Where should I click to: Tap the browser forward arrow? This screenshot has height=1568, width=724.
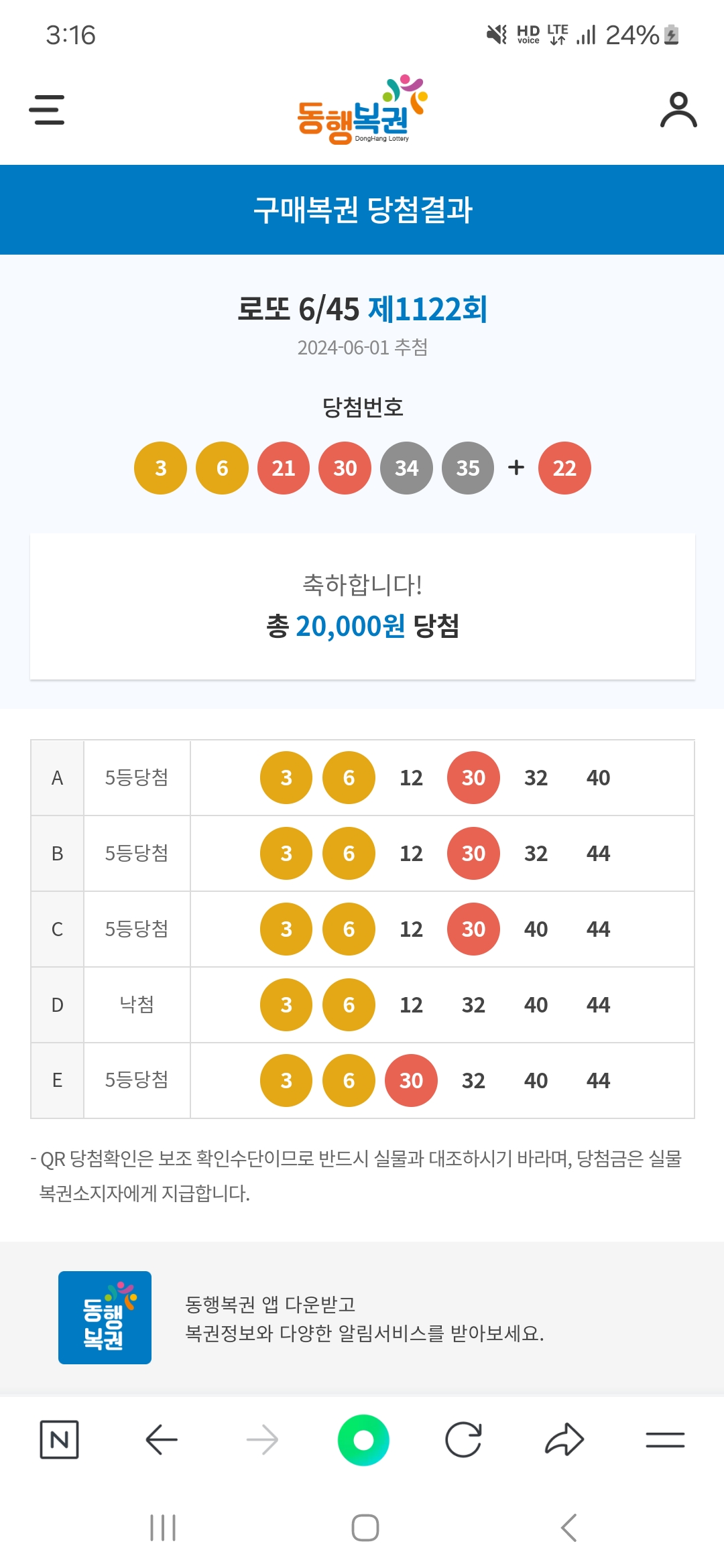pos(262,1439)
